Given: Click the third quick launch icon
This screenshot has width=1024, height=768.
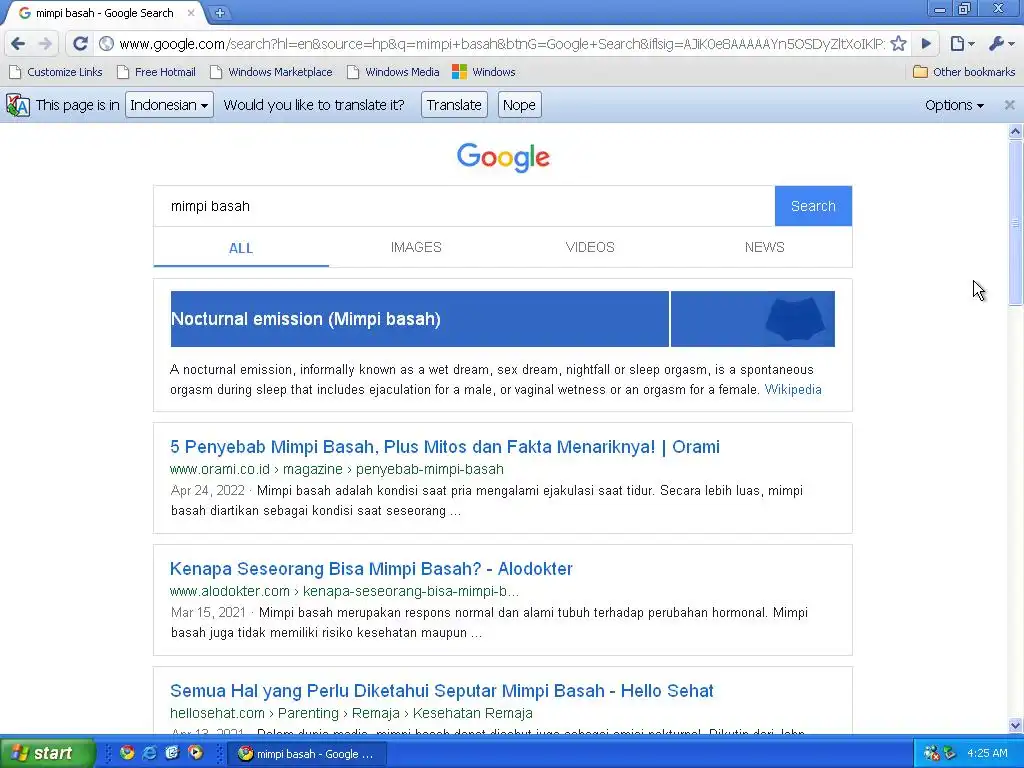Looking at the screenshot, I should click(x=172, y=753).
